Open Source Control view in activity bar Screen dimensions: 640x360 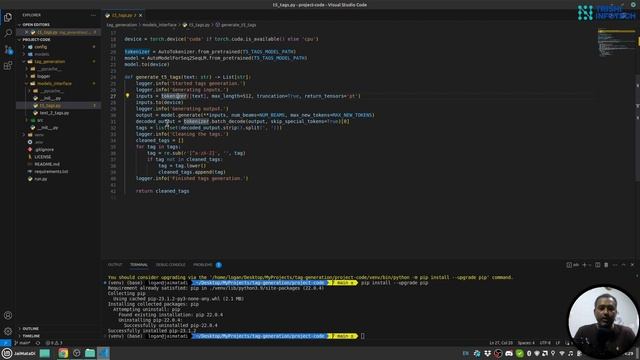8,49
